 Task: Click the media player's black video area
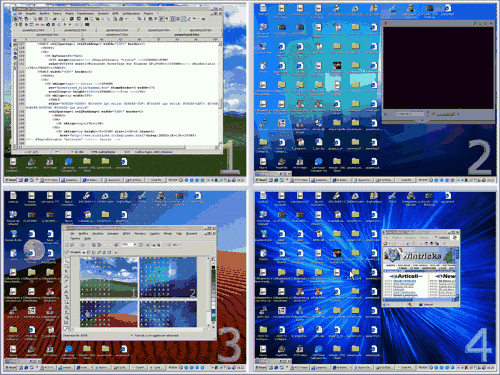click(x=438, y=68)
